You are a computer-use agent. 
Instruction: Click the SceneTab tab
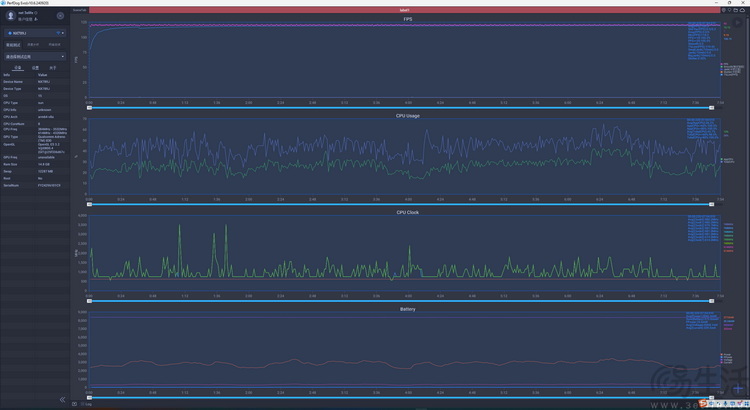80,10
